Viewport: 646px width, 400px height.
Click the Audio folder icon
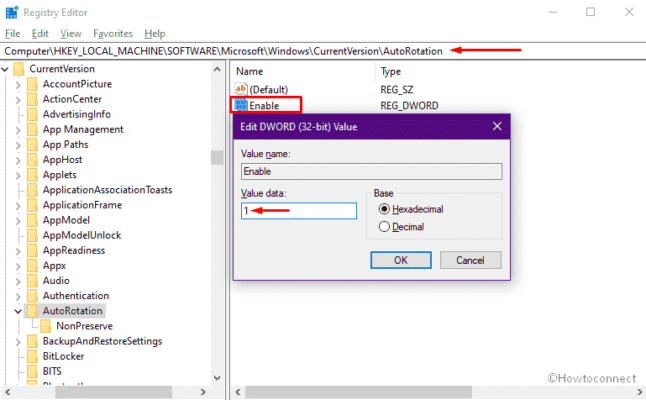[32, 281]
